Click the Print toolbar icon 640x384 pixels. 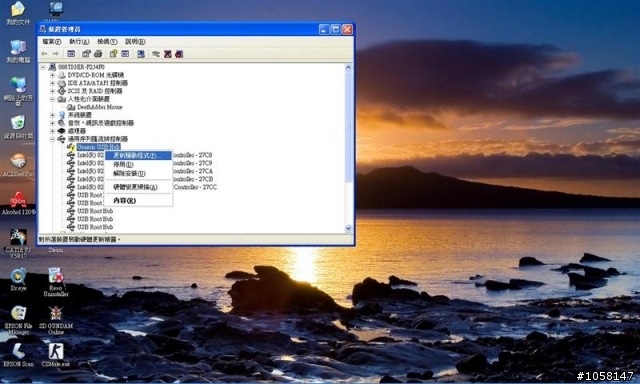click(98, 54)
